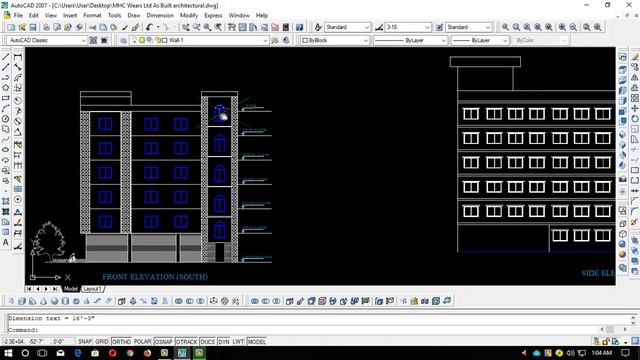Click the Zoom In plus icon
The width and height of the screenshot is (640, 360).
pos(562,27)
